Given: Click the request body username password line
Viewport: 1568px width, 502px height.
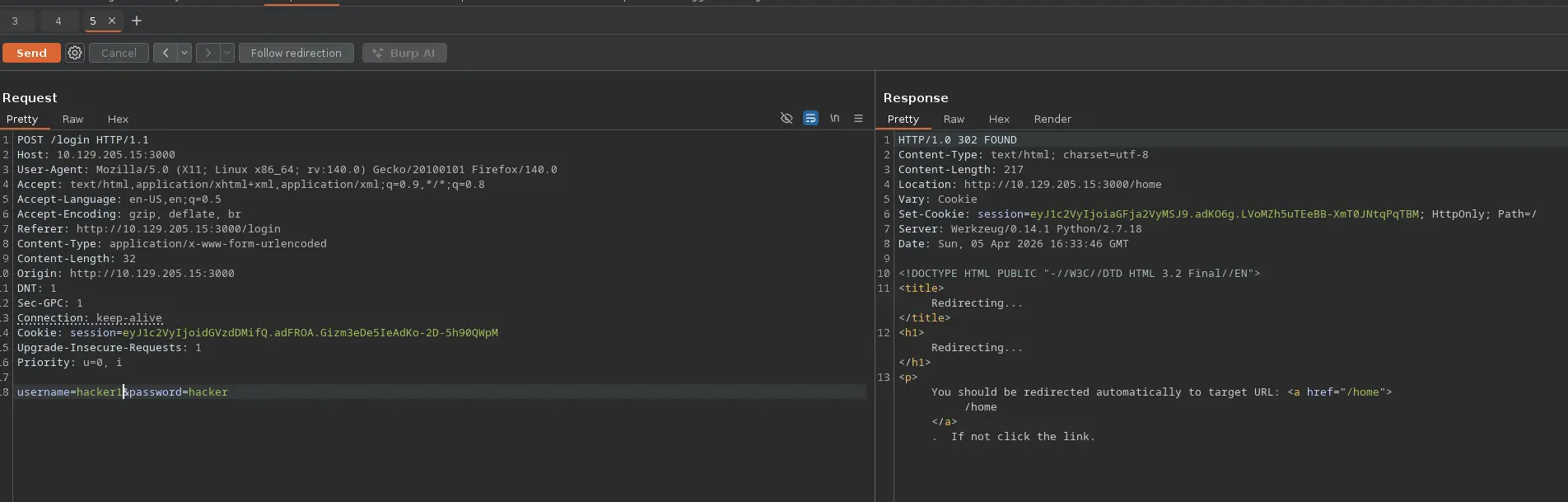Looking at the screenshot, I should coord(122,392).
